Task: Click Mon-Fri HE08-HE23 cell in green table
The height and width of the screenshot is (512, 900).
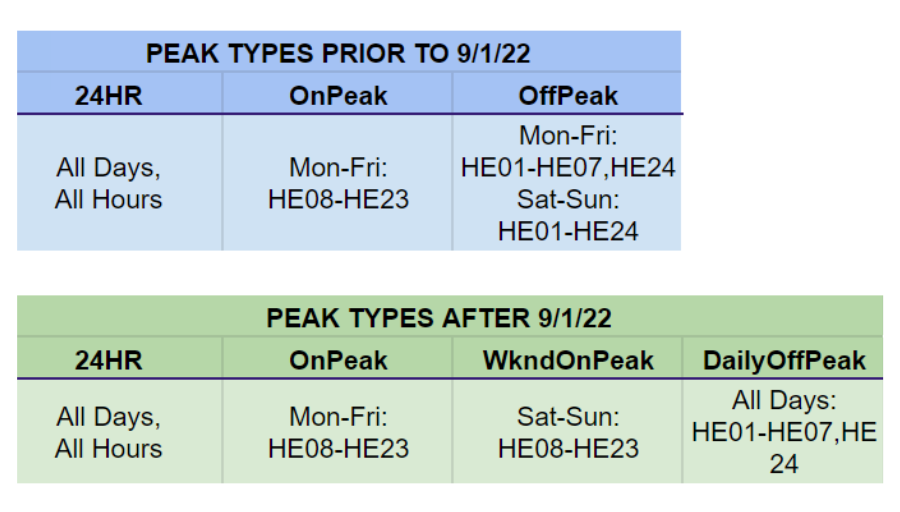Action: pyautogui.click(x=338, y=432)
